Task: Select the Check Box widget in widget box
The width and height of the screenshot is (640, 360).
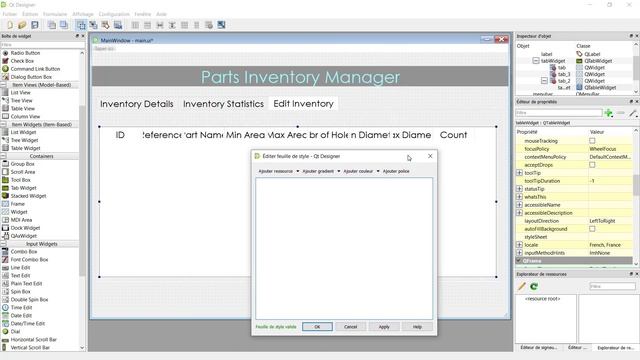Action: click(x=22, y=61)
